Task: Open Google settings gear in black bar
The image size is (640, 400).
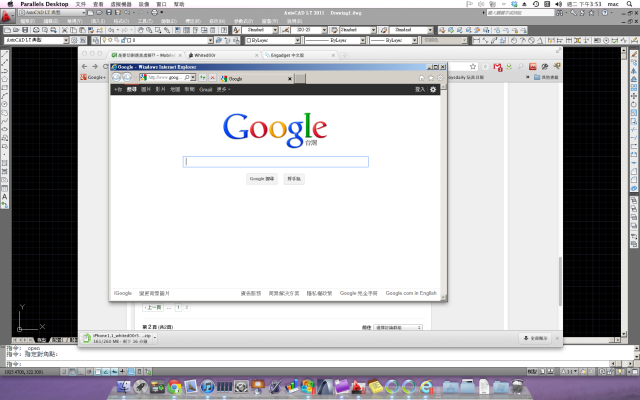Action: tap(433, 89)
